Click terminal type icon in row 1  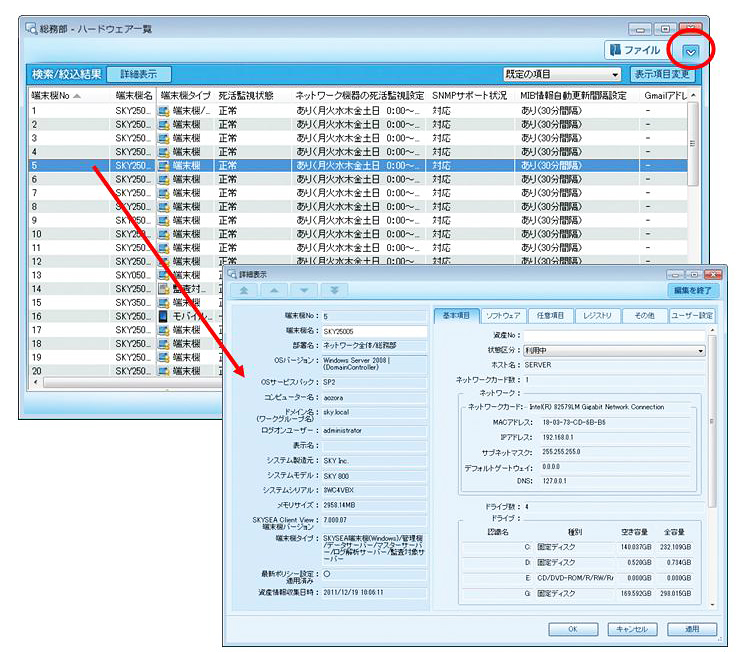pos(165,111)
